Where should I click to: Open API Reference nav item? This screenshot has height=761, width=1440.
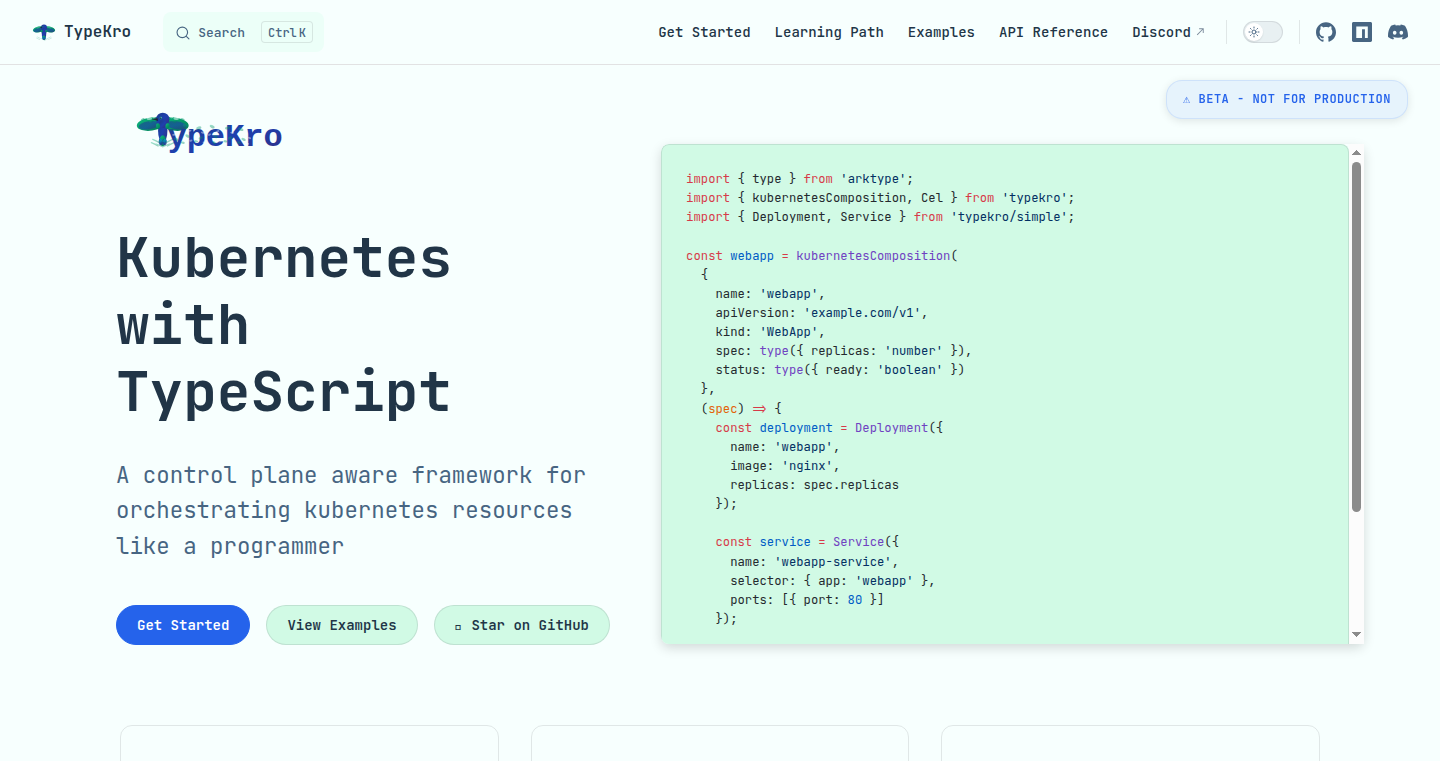1053,32
